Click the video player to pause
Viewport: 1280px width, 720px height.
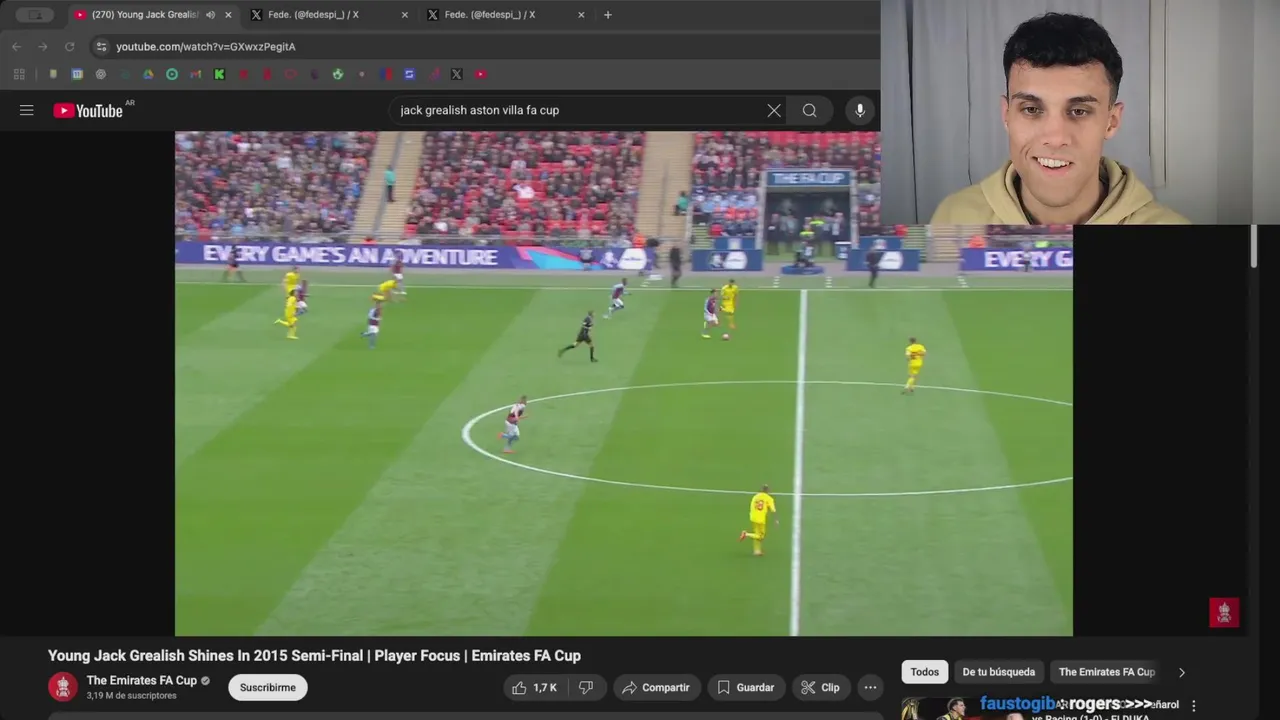click(x=624, y=383)
